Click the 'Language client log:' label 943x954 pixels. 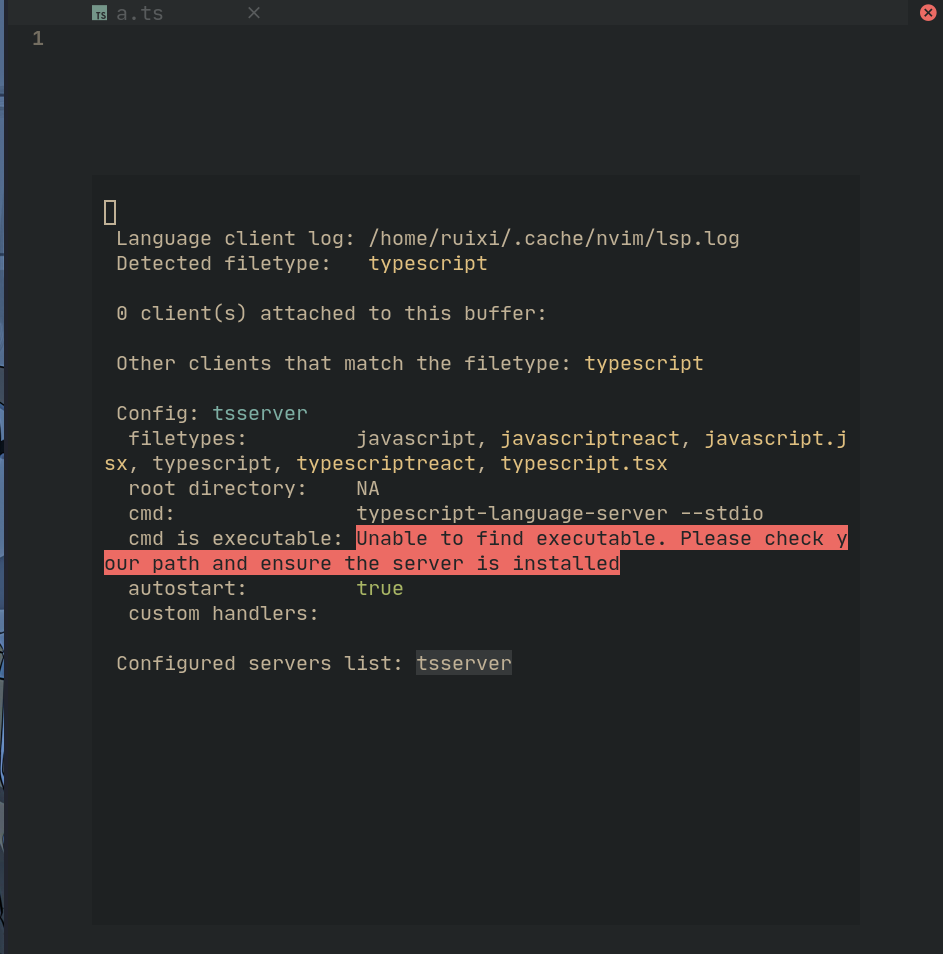tap(235, 238)
